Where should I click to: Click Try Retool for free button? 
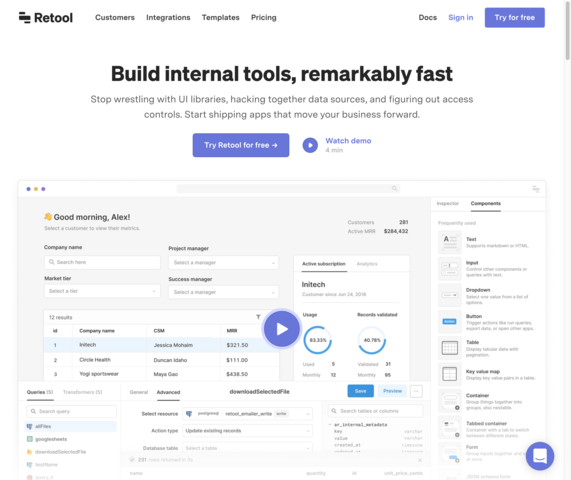click(x=241, y=145)
